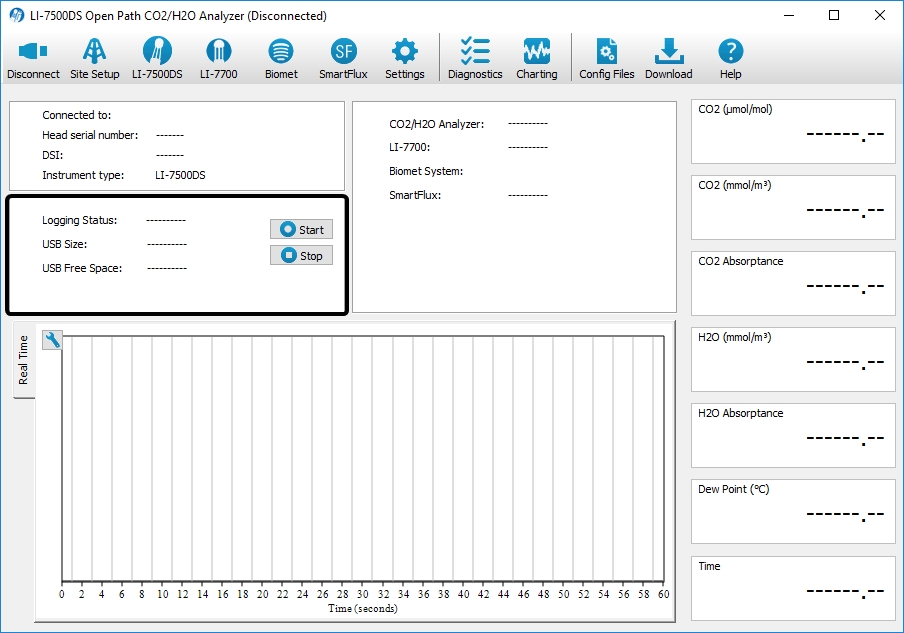This screenshot has width=904, height=633.
Task: Click the H2O Absorptance readout panel
Action: pos(793,435)
